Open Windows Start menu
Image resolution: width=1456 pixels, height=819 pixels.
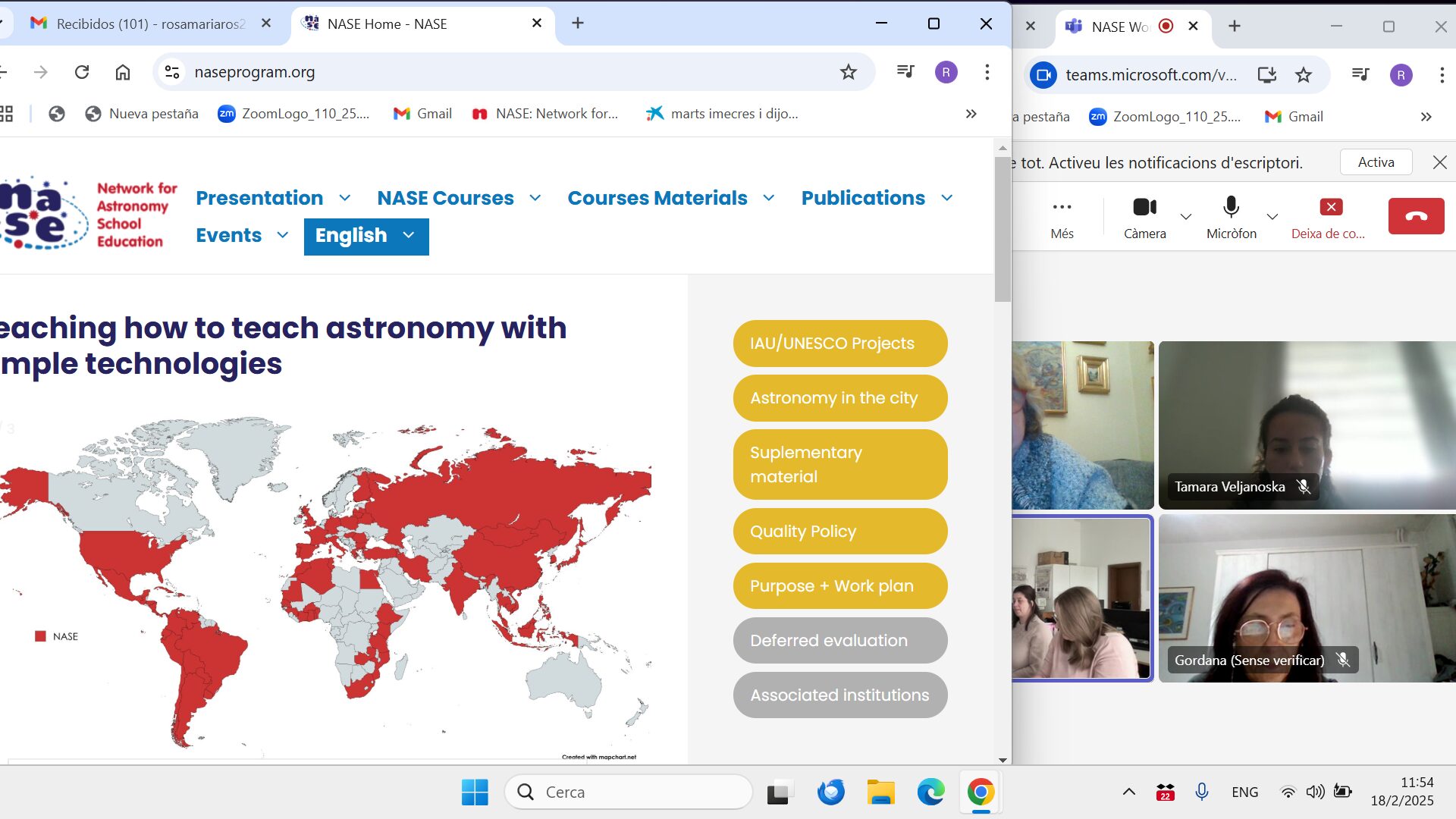475,792
